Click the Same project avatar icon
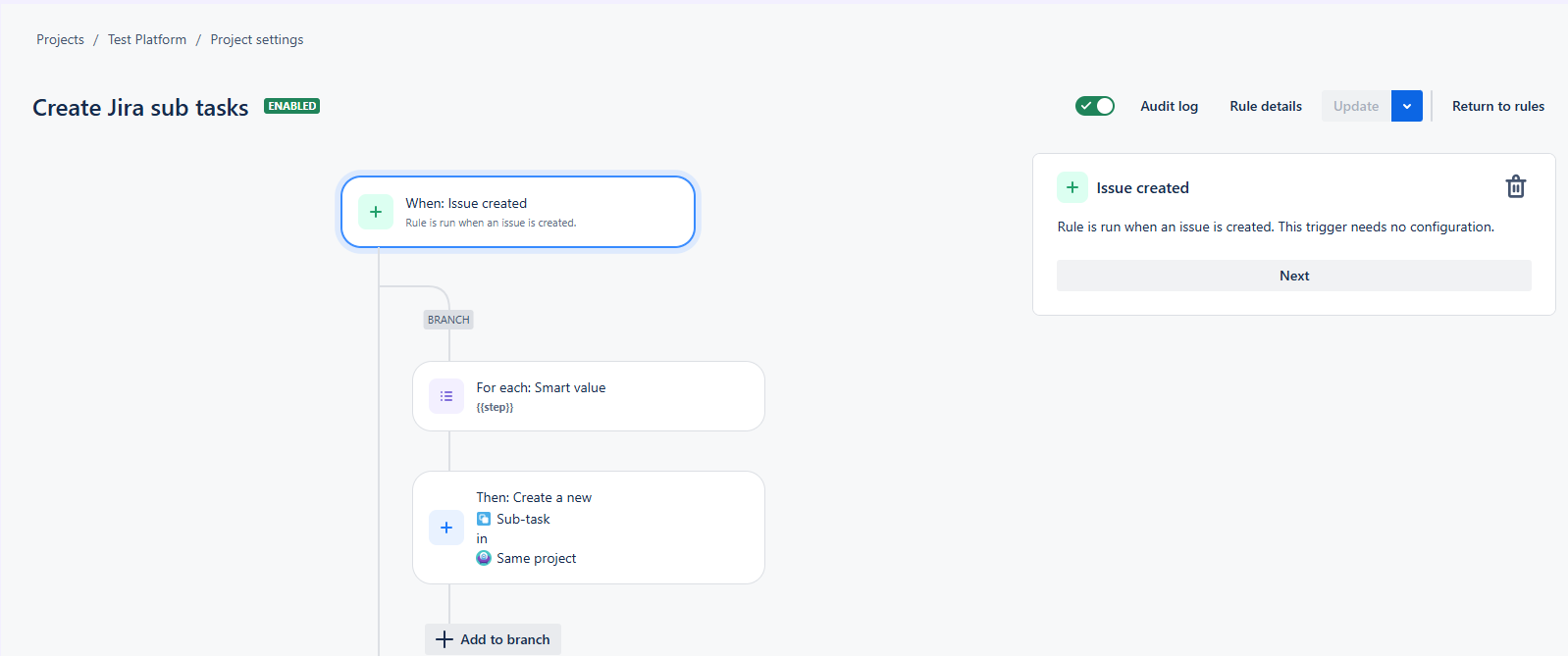This screenshot has height=656, width=1568. click(484, 558)
